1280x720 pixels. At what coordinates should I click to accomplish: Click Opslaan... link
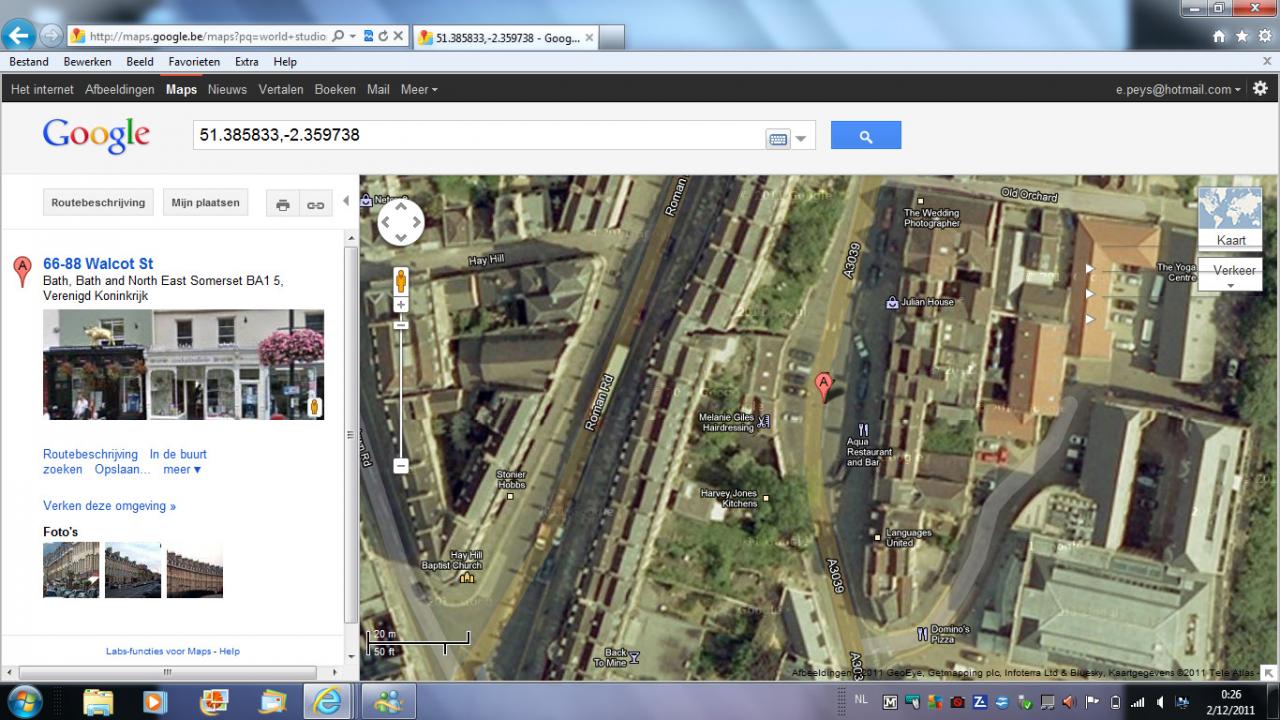pos(122,469)
